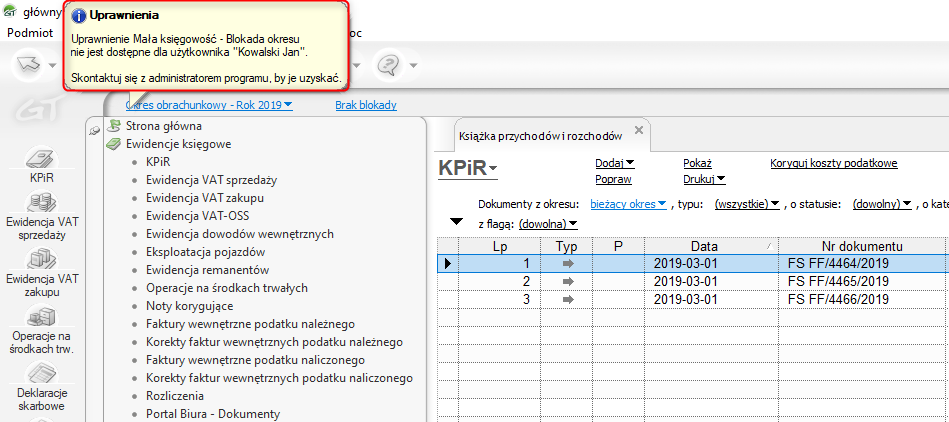949x422 pixels.
Task: Click the 2019-03-01 date in row 2
Action: pyautogui.click(x=685, y=282)
